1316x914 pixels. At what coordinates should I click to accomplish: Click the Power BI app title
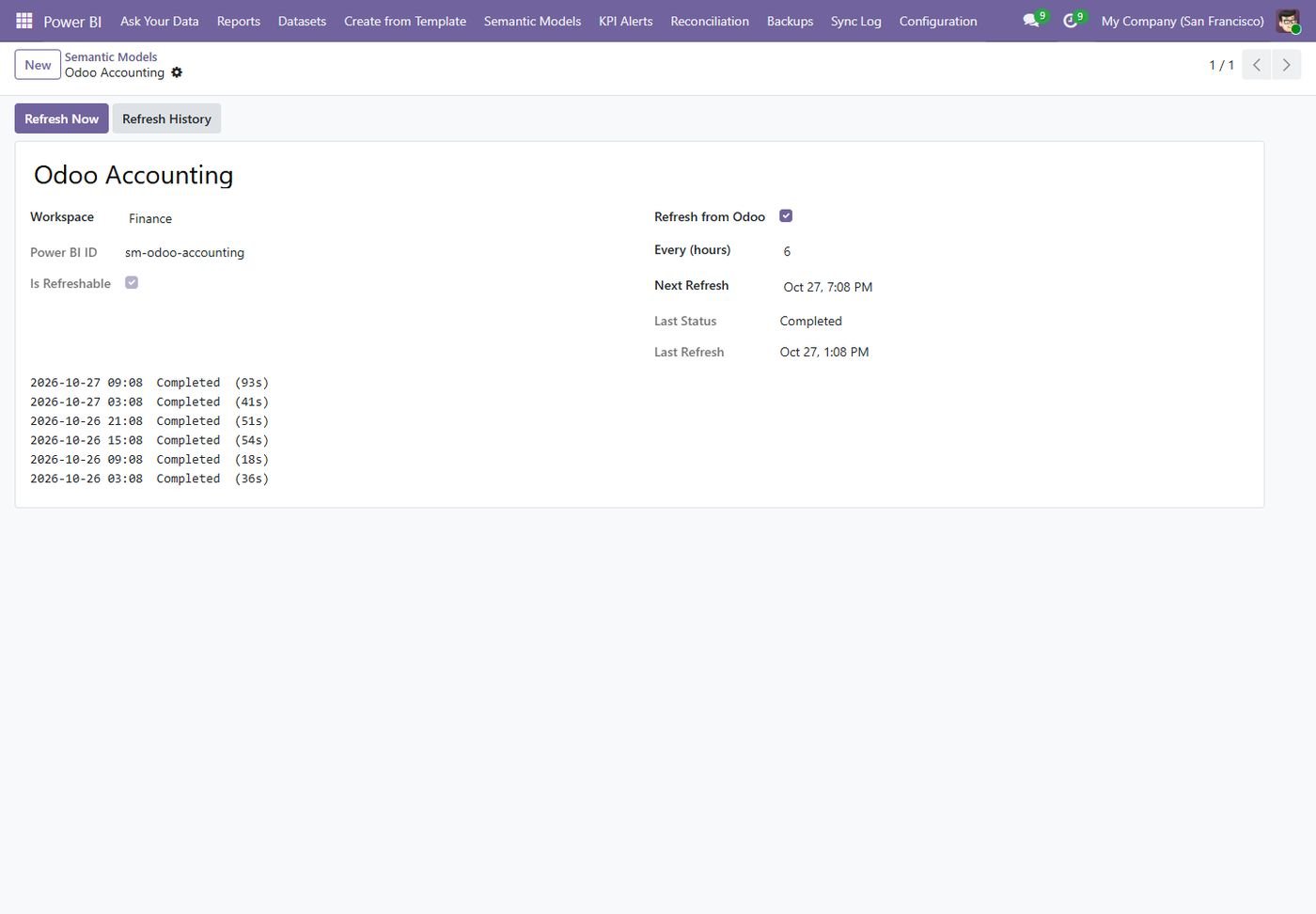point(72,21)
